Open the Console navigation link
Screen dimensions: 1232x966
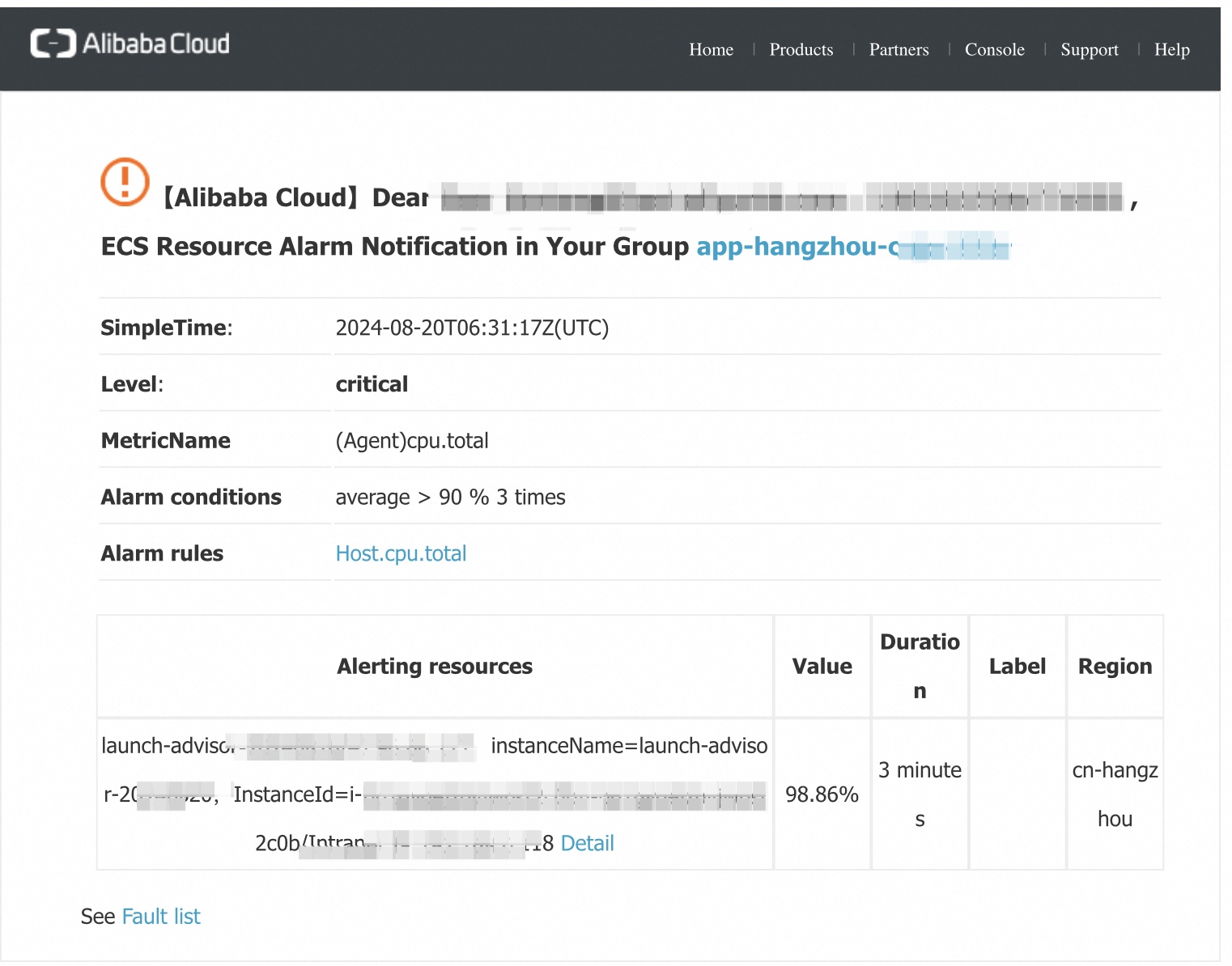click(995, 49)
